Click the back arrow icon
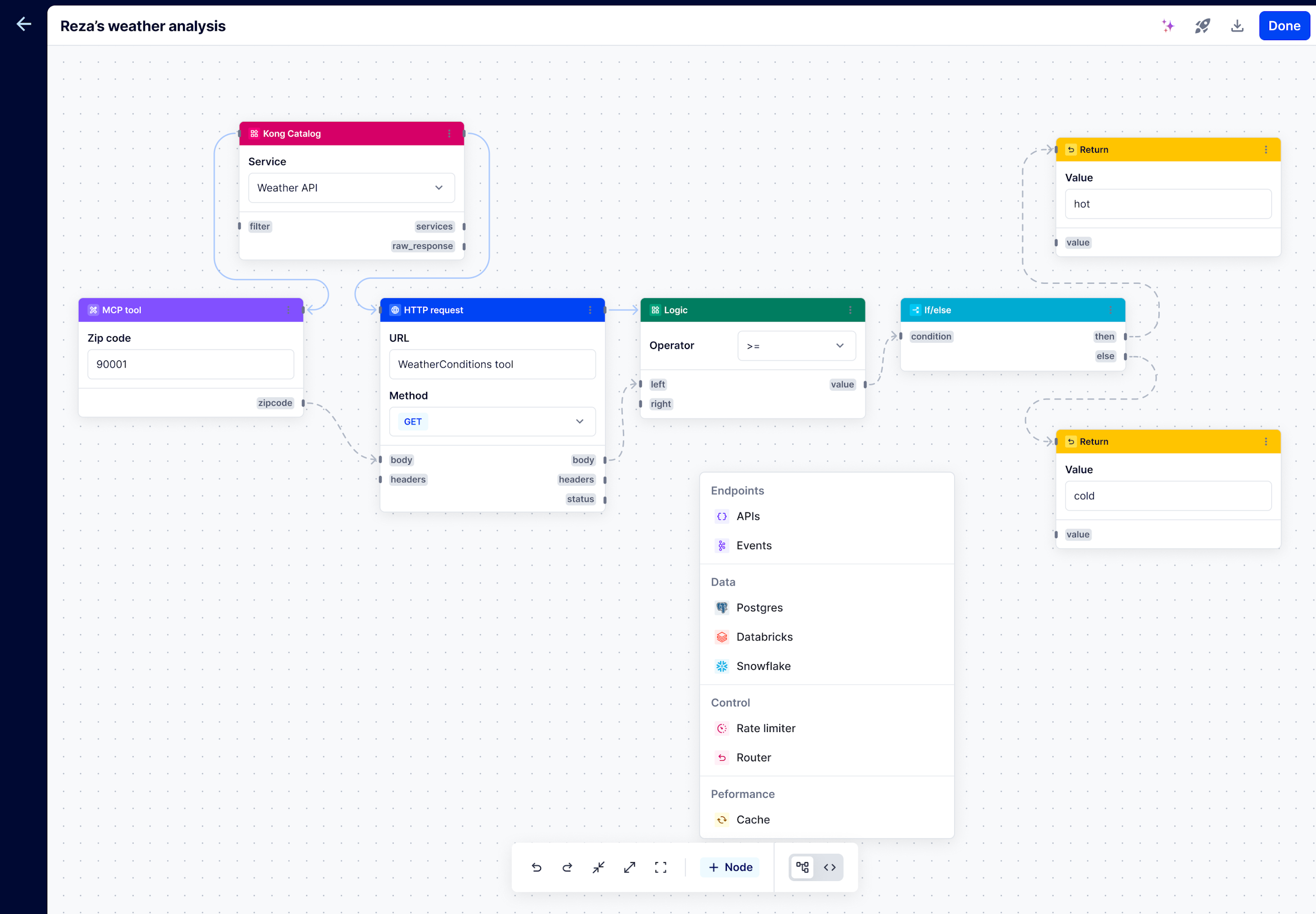The image size is (1316, 914). click(24, 24)
